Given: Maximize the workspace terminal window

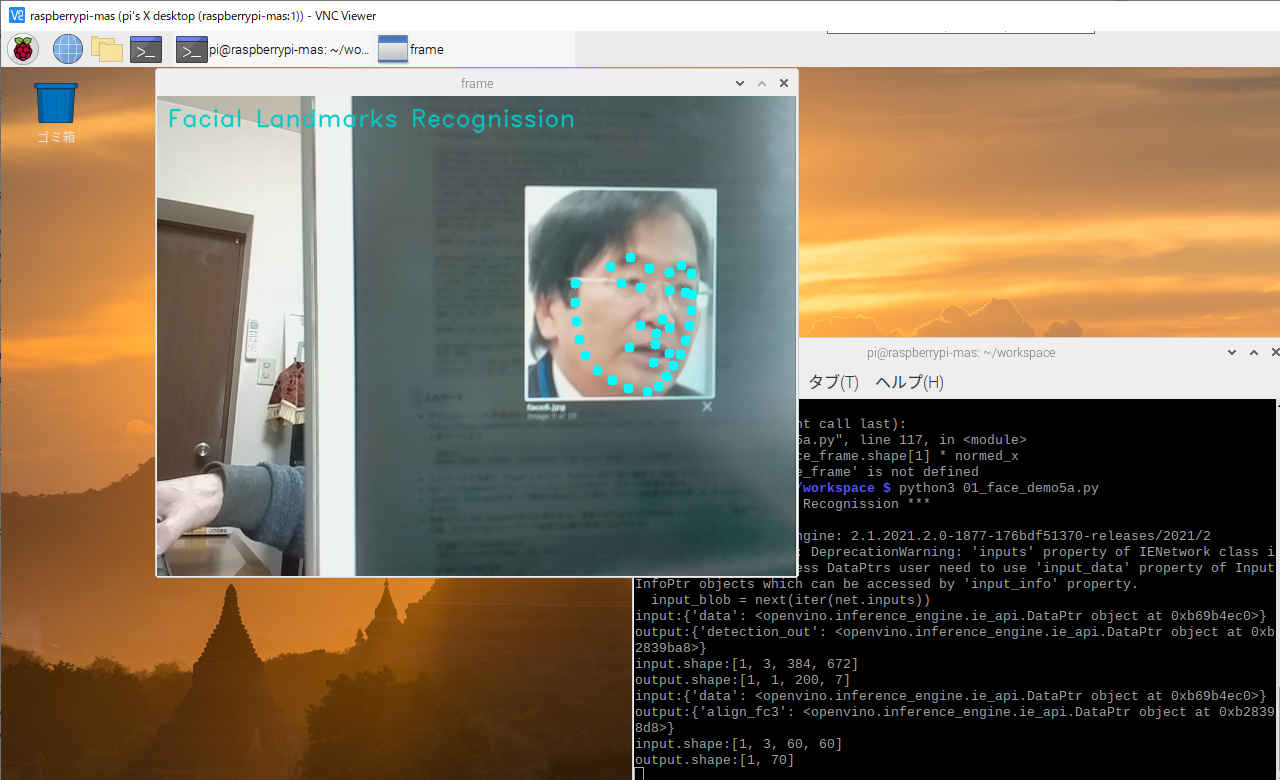Looking at the screenshot, I should [1253, 352].
